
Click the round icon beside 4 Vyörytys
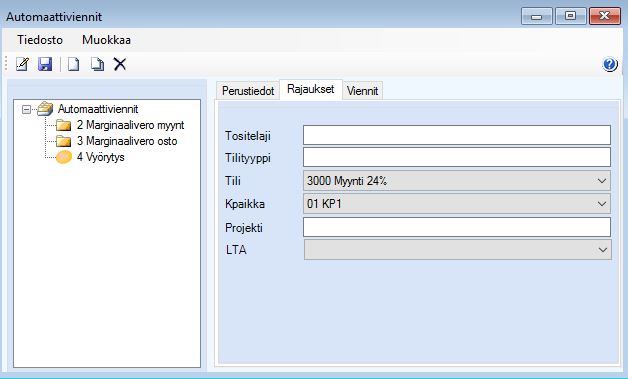pos(64,157)
